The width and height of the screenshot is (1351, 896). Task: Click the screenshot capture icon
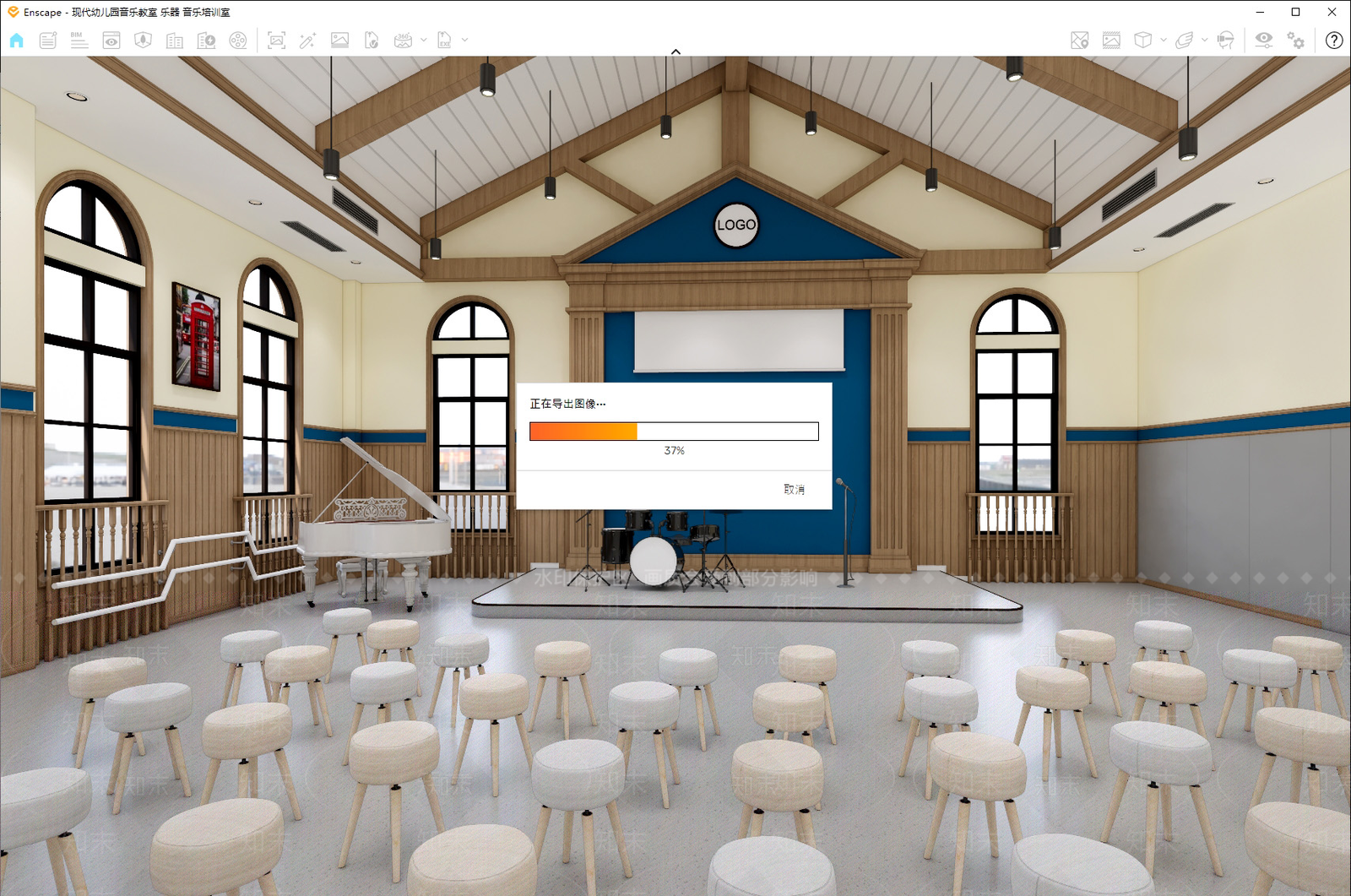click(x=276, y=41)
